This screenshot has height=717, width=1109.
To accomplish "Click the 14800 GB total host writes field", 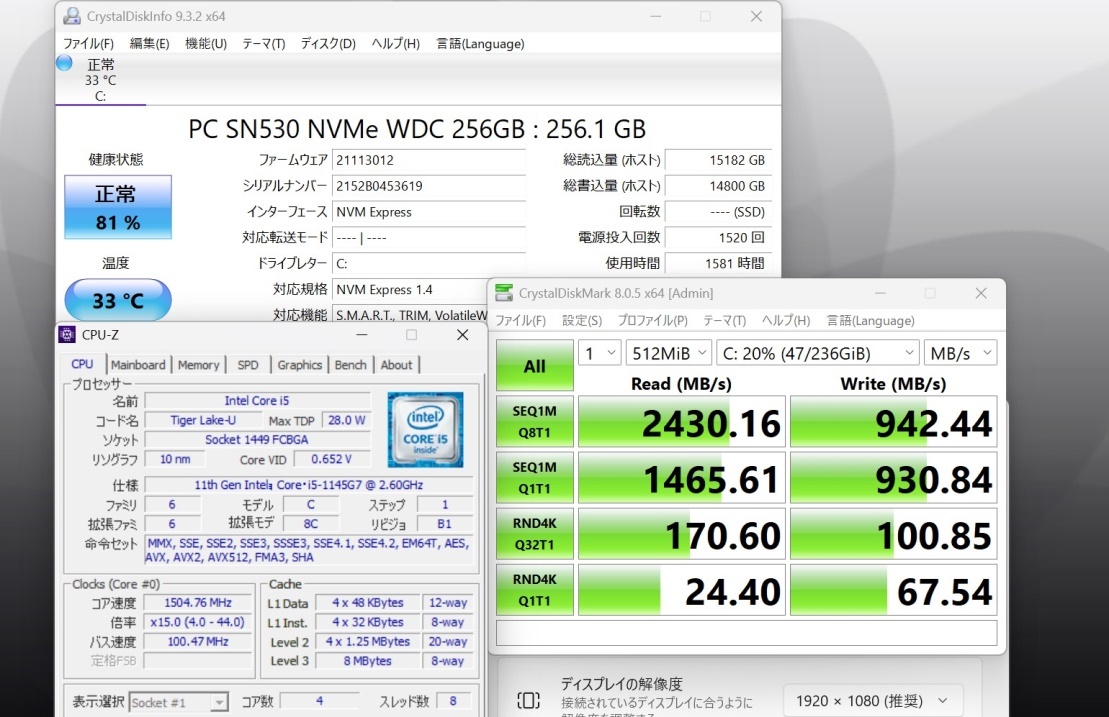I will (x=718, y=186).
